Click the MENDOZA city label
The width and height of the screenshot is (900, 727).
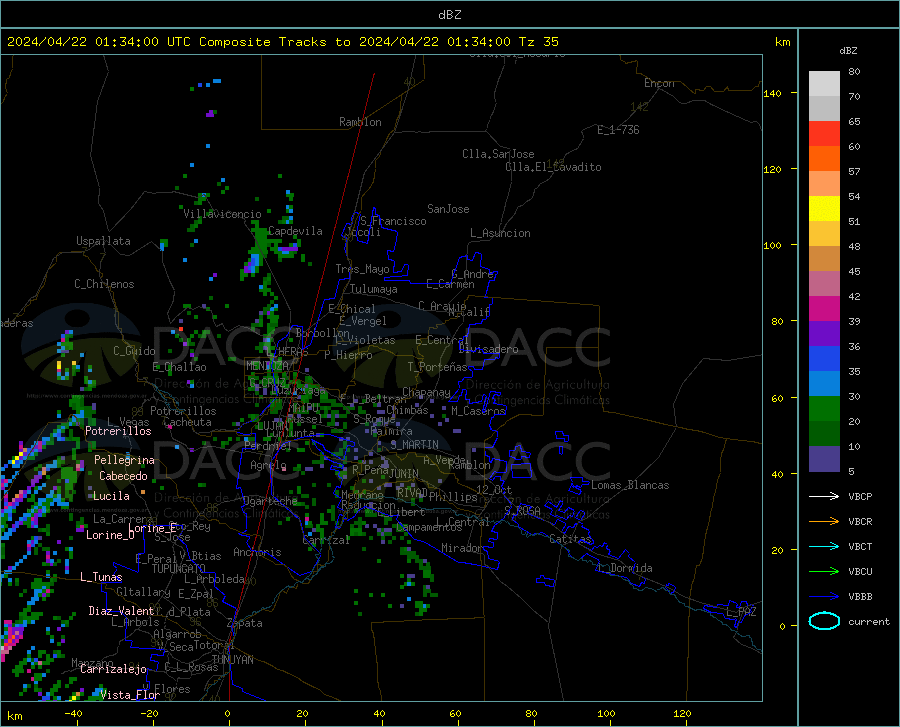point(267,366)
